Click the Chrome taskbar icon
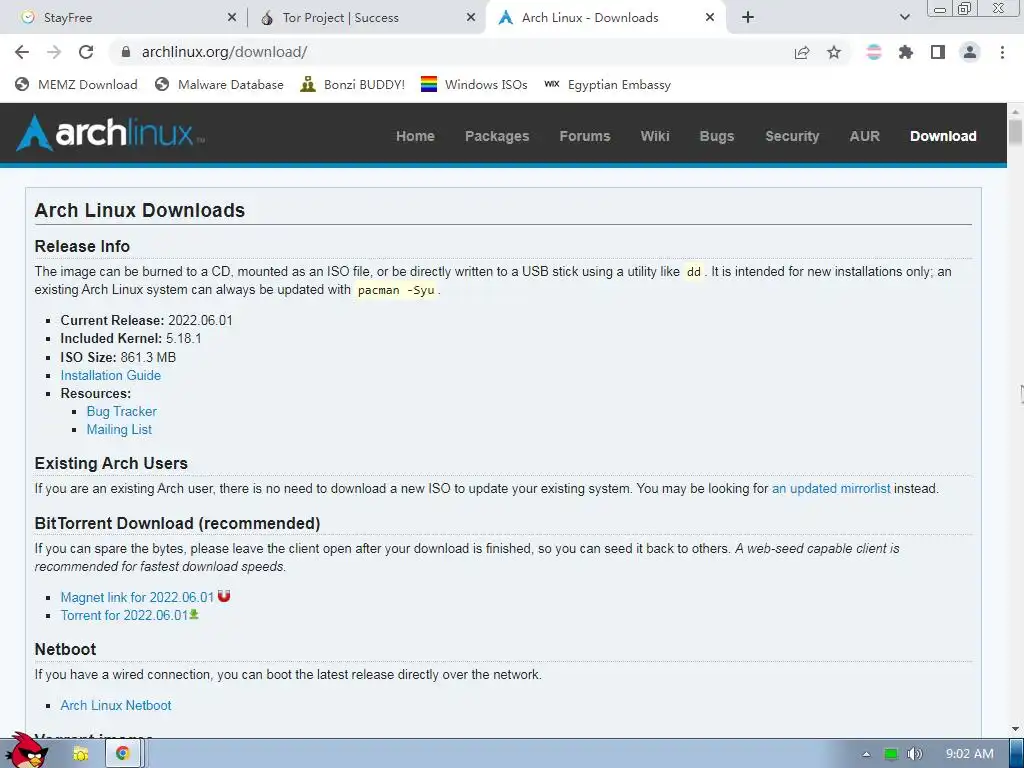Screen dimensions: 1024x768 coord(122,754)
